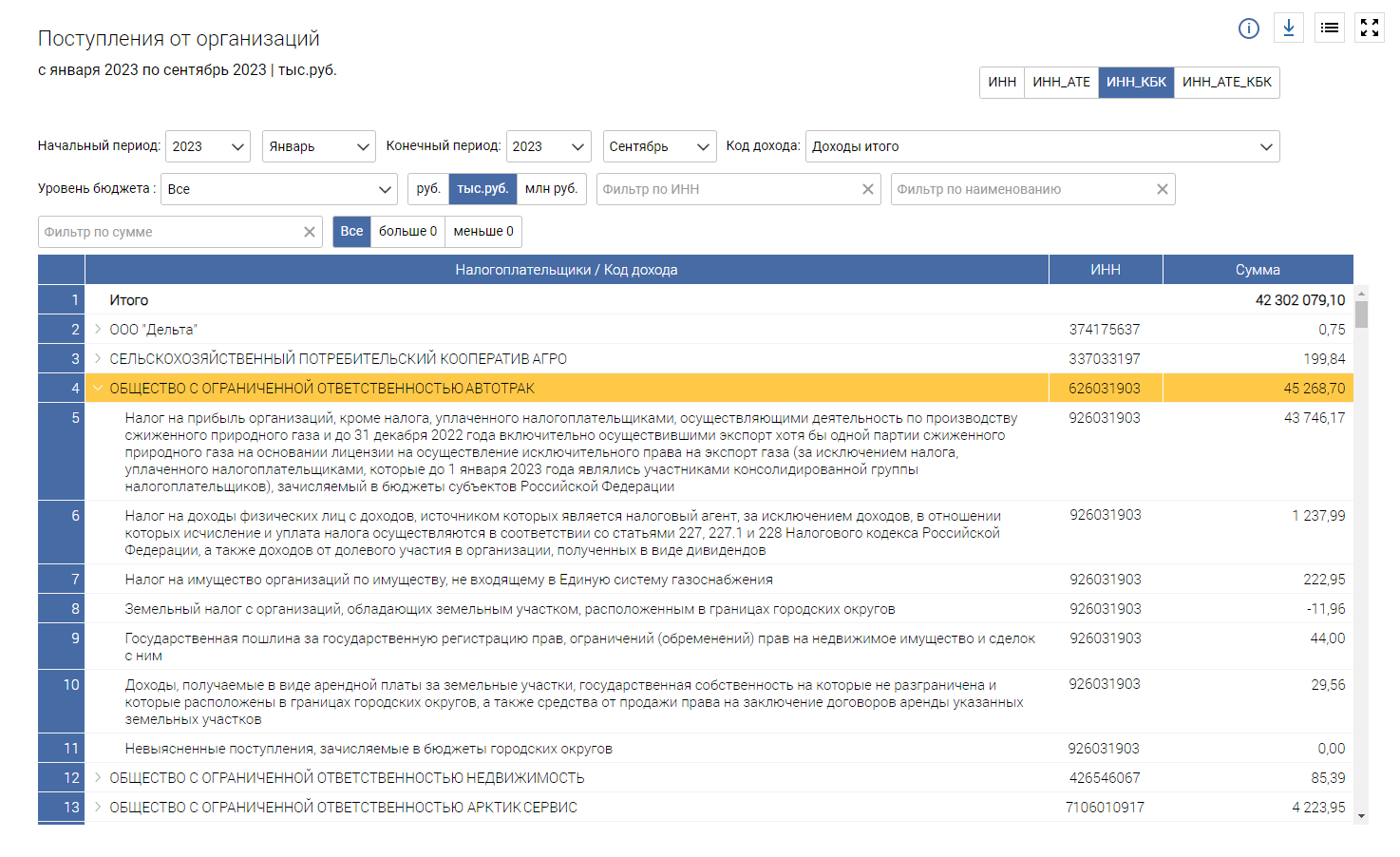Toggle fullscreen mode icon
Viewport: 1400px width, 857px height.
tap(1370, 28)
